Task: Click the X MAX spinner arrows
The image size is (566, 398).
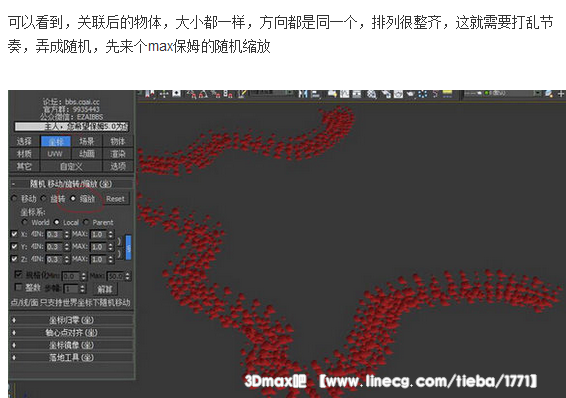Action: pos(111,235)
